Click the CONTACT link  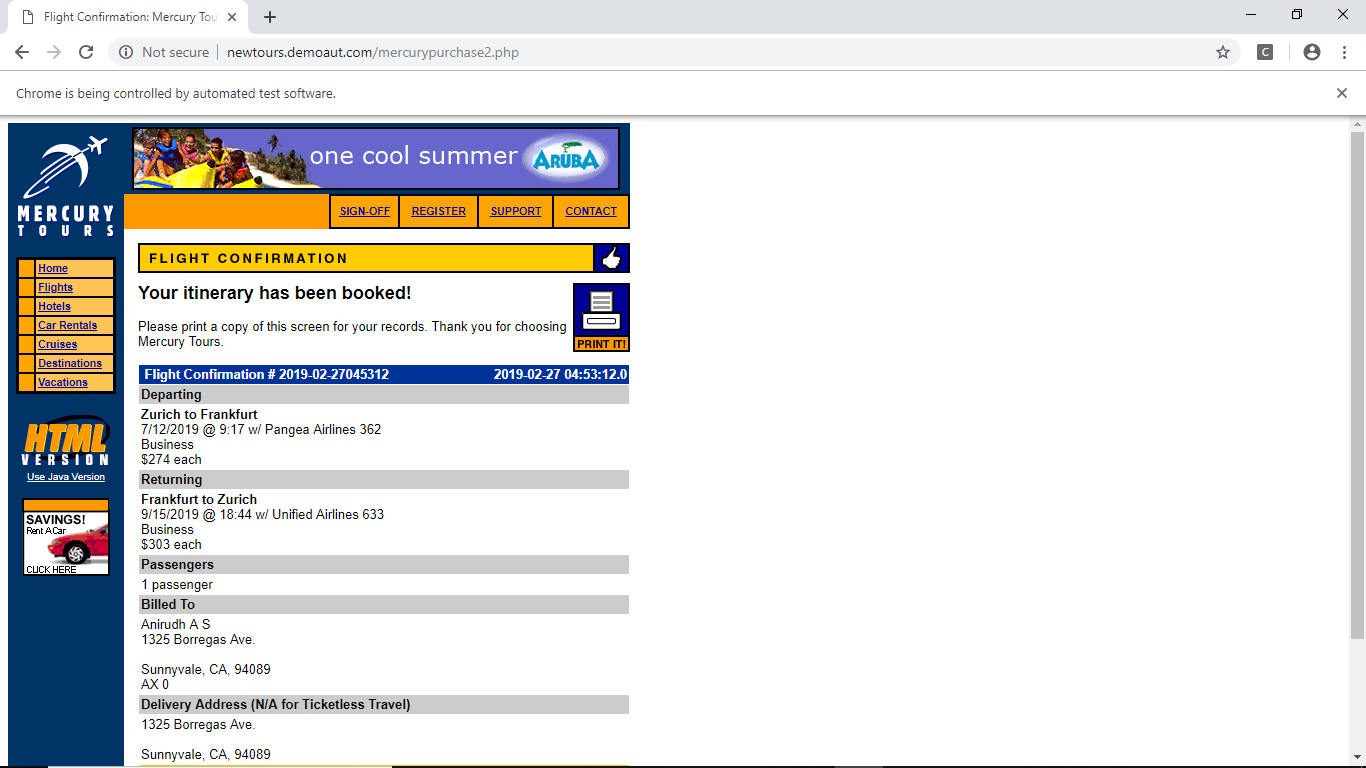pos(591,211)
